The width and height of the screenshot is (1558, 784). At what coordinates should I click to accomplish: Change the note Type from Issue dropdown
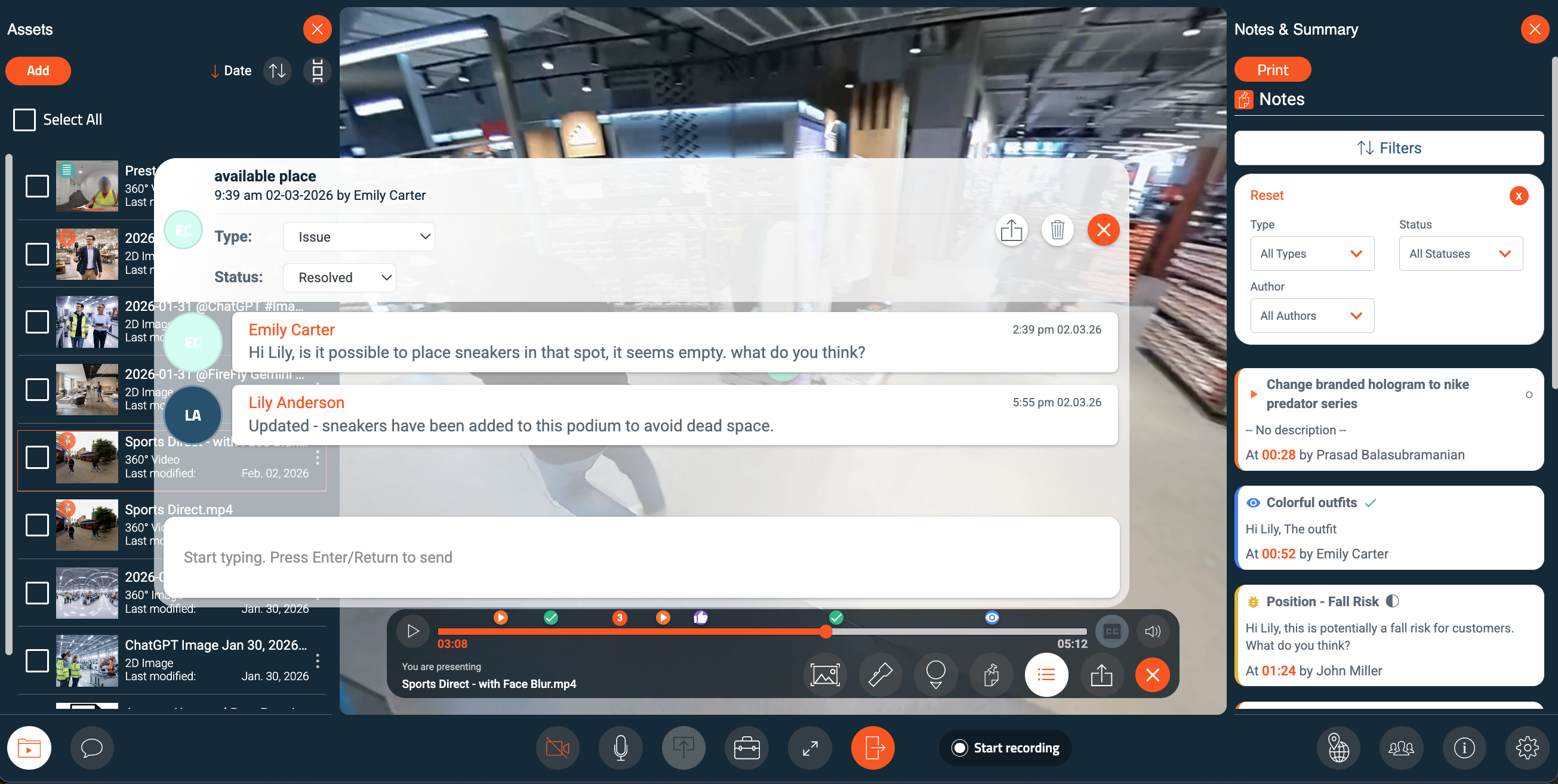[359, 236]
